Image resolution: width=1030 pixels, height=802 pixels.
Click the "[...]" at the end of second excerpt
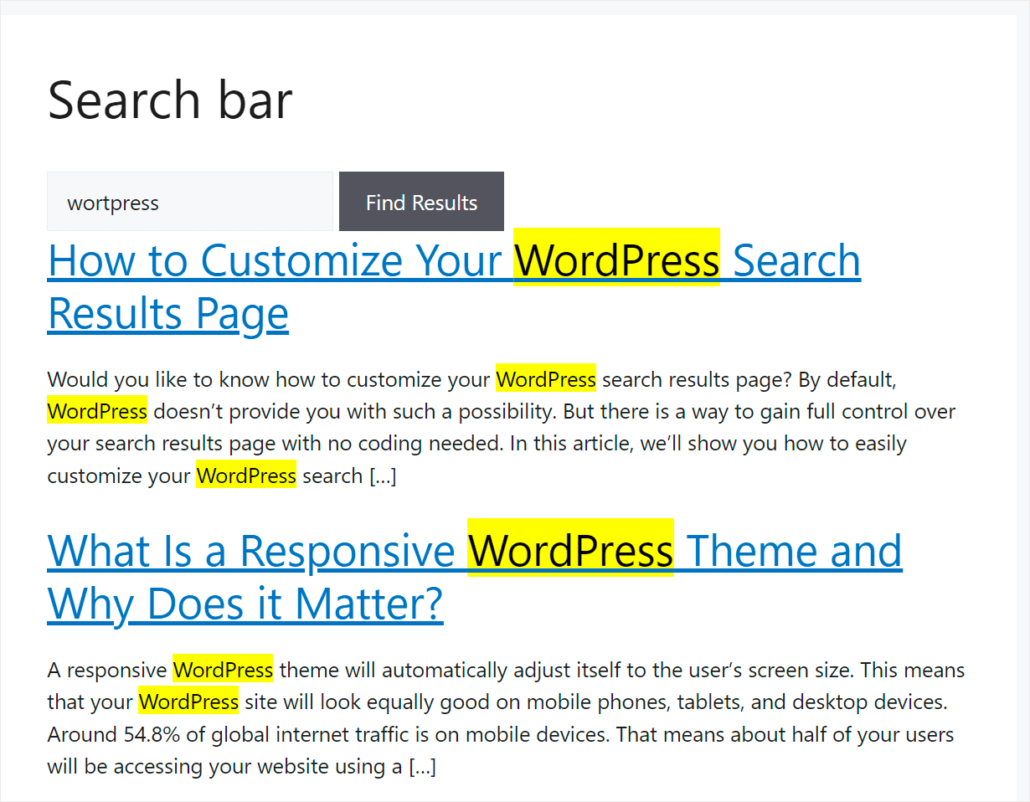pos(423,766)
